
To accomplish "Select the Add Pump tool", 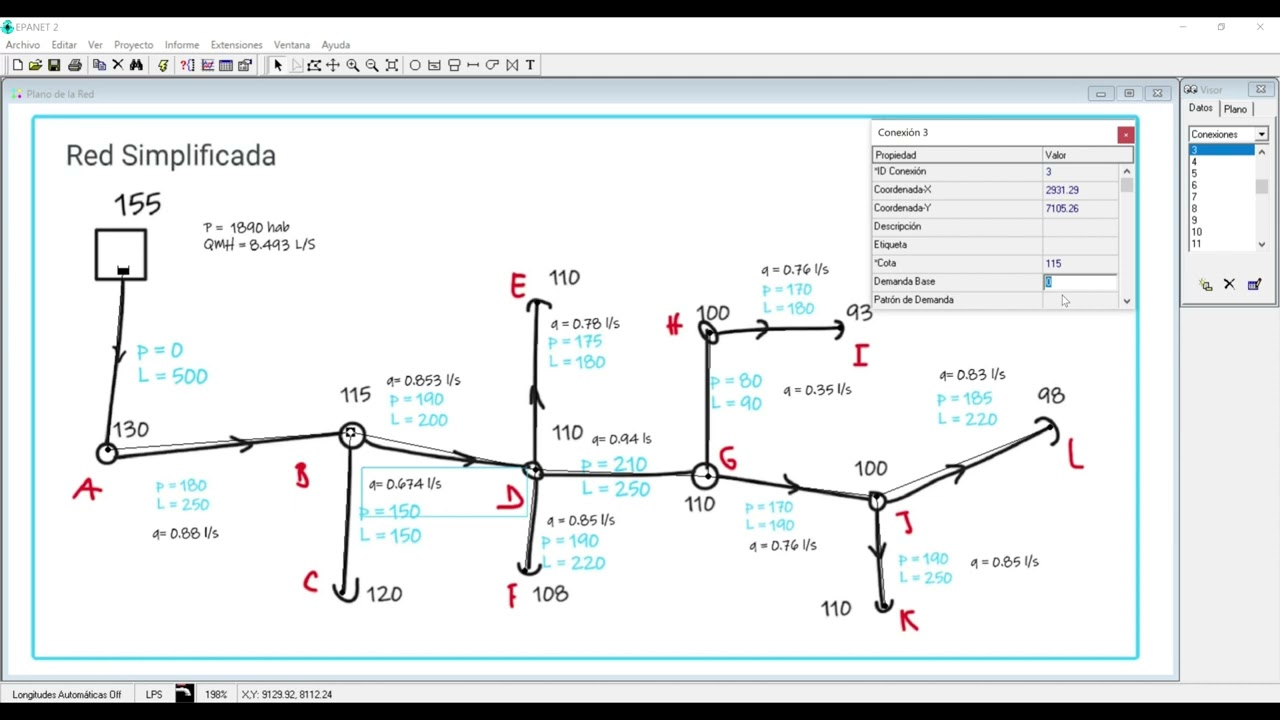I will coord(492,65).
